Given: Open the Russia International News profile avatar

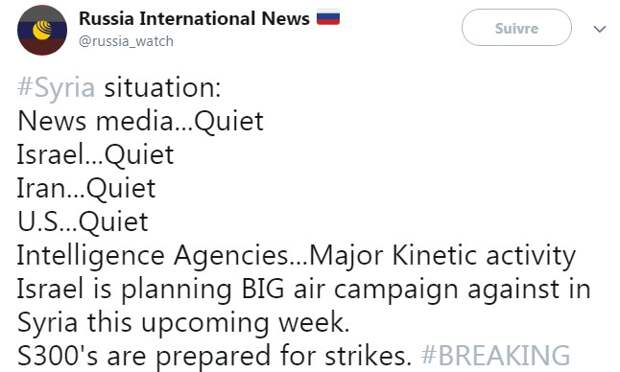Looking at the screenshot, I should coord(42,30).
